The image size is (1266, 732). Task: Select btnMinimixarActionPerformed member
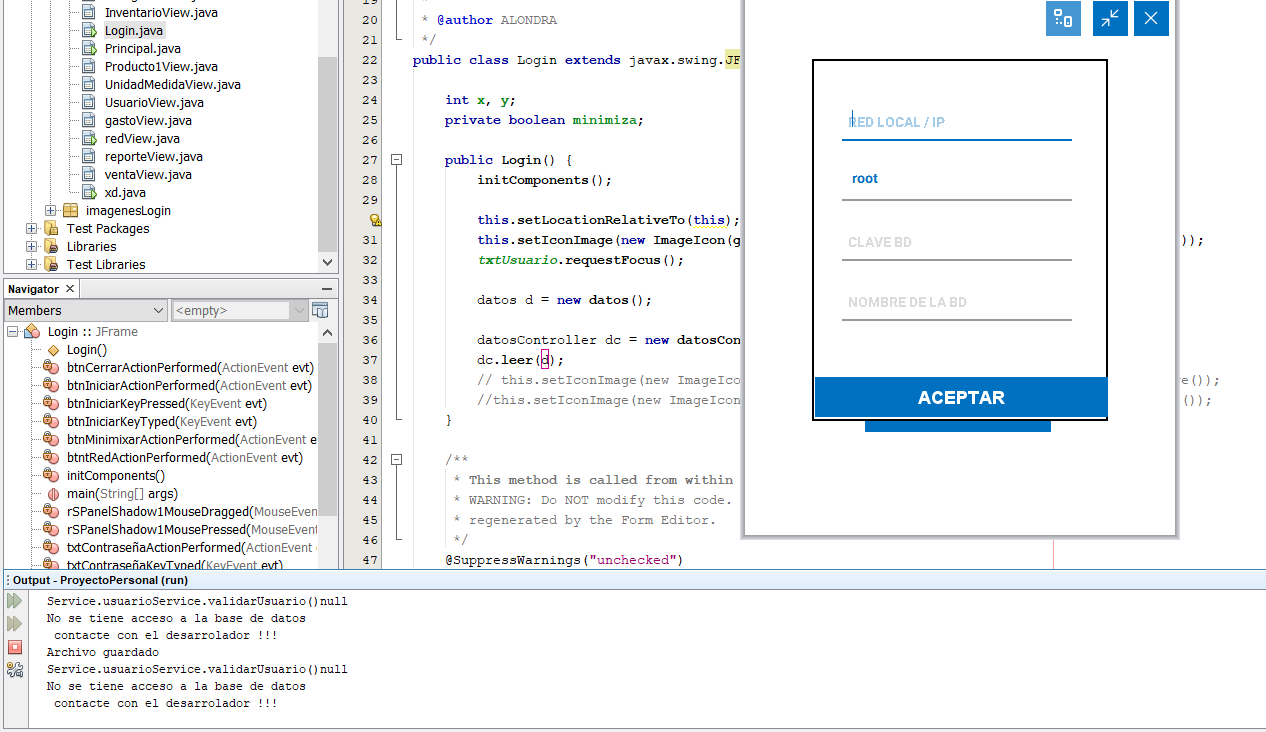(x=192, y=440)
